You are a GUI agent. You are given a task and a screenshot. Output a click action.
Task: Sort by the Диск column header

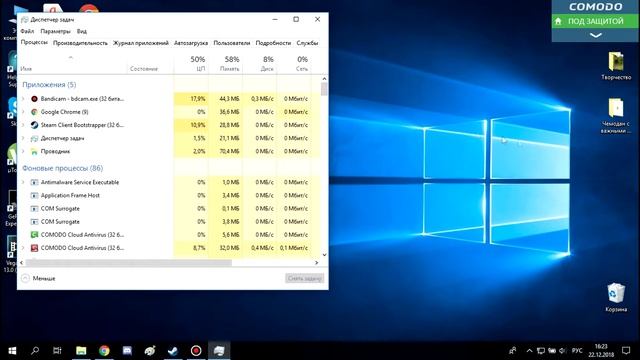pyautogui.click(x=260, y=64)
